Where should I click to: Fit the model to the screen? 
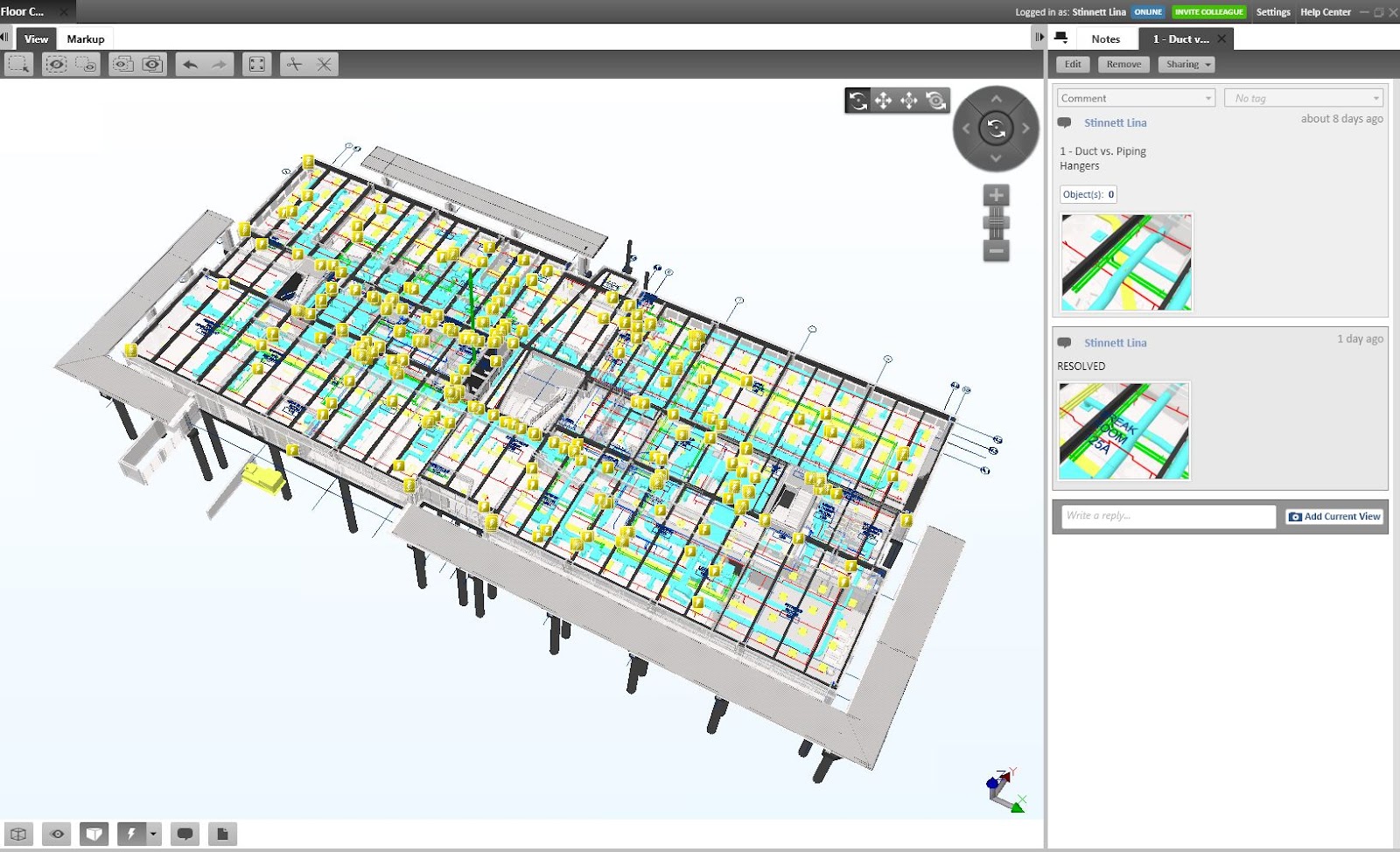tap(256, 64)
